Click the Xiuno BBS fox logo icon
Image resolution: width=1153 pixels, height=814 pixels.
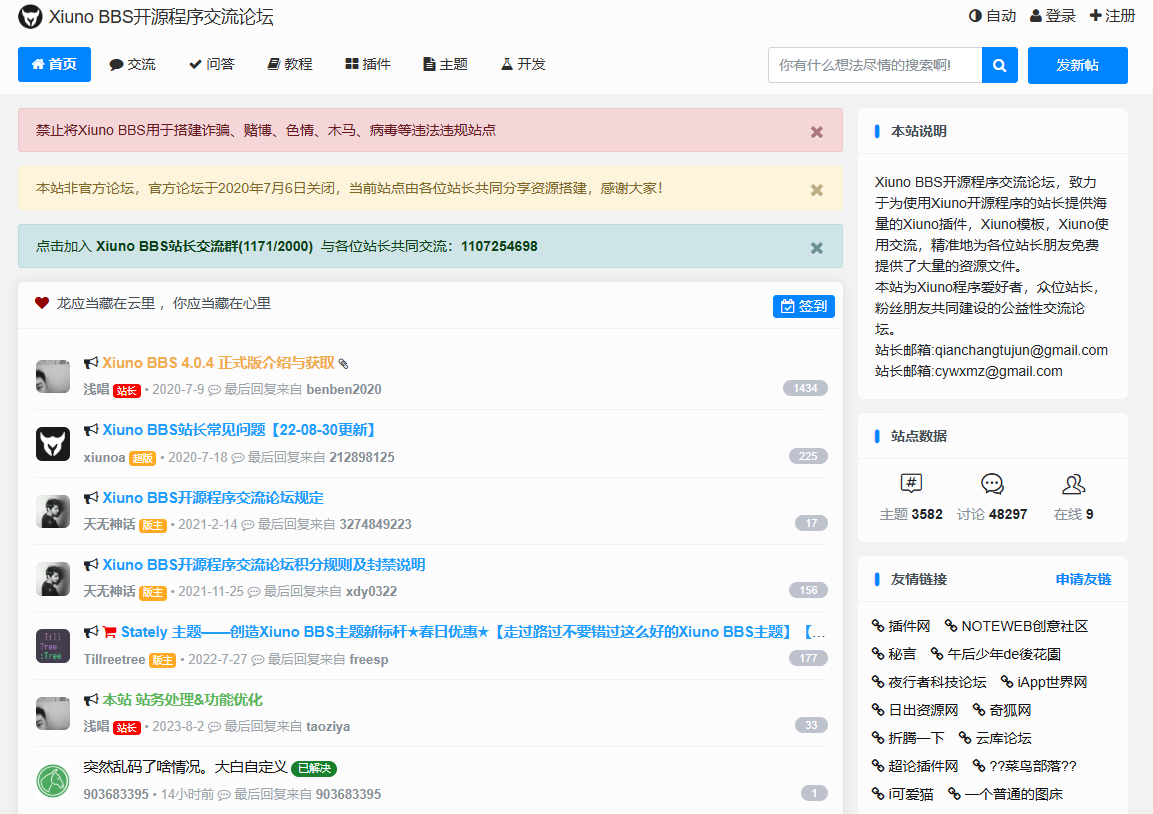[x=30, y=17]
